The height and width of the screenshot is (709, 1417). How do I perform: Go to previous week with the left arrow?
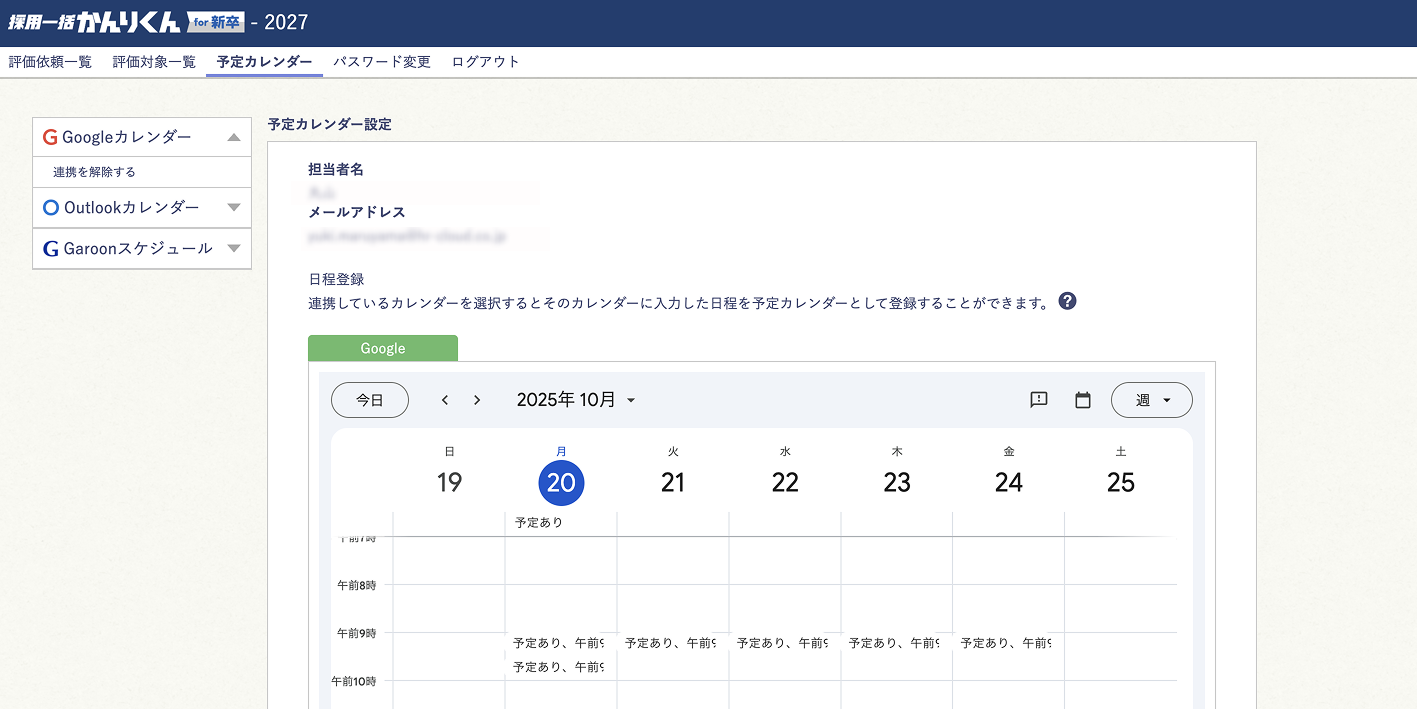click(444, 399)
